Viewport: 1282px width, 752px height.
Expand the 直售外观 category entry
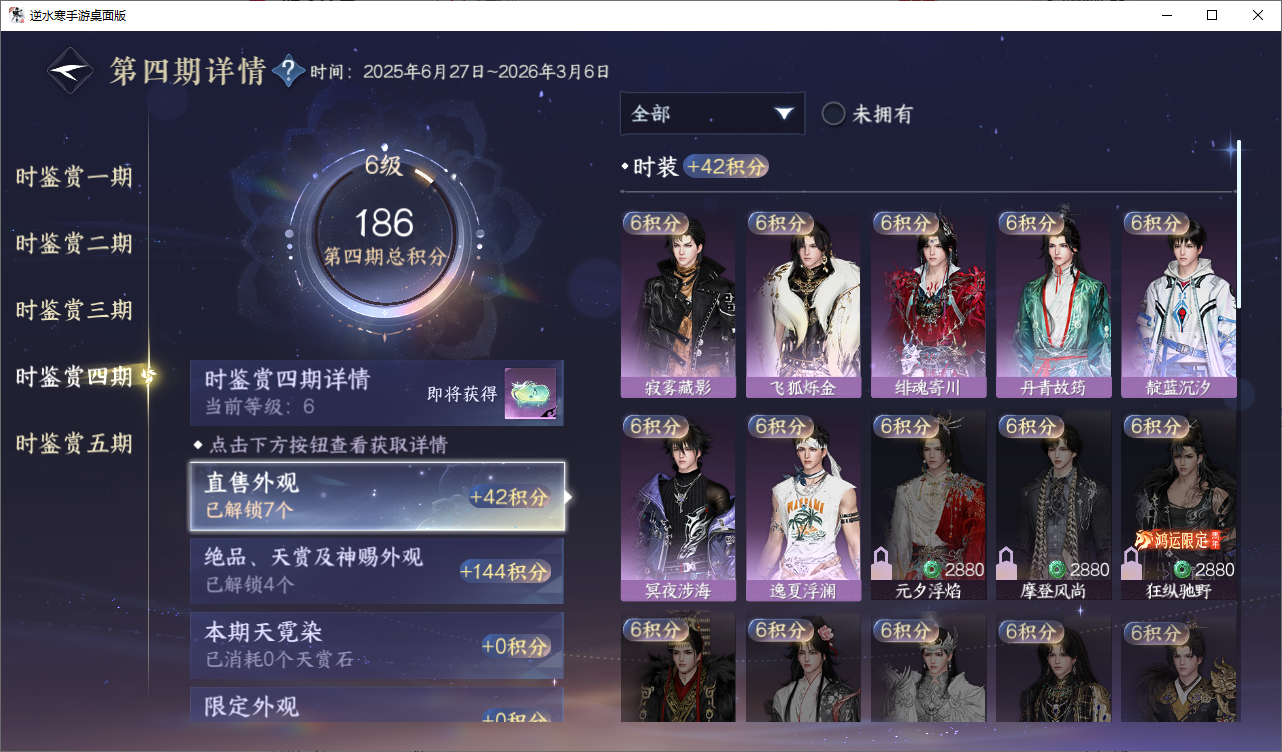377,496
